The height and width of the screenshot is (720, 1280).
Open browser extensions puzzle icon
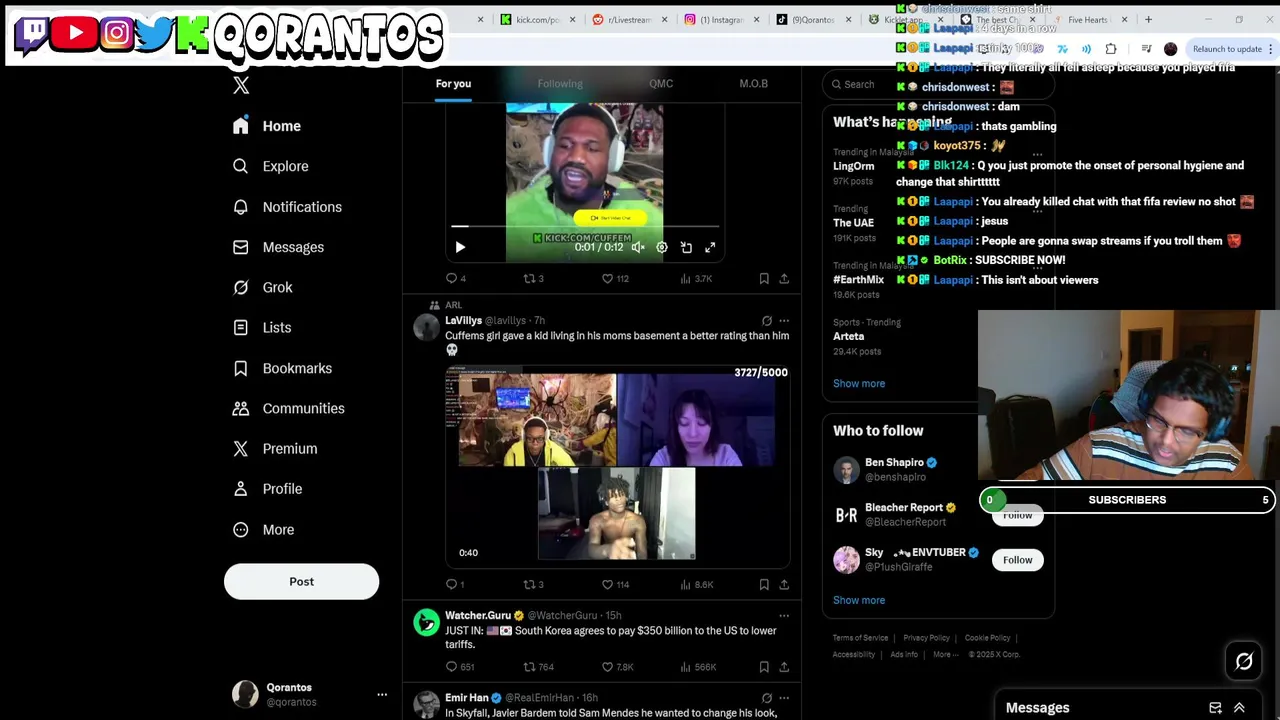[1111, 48]
